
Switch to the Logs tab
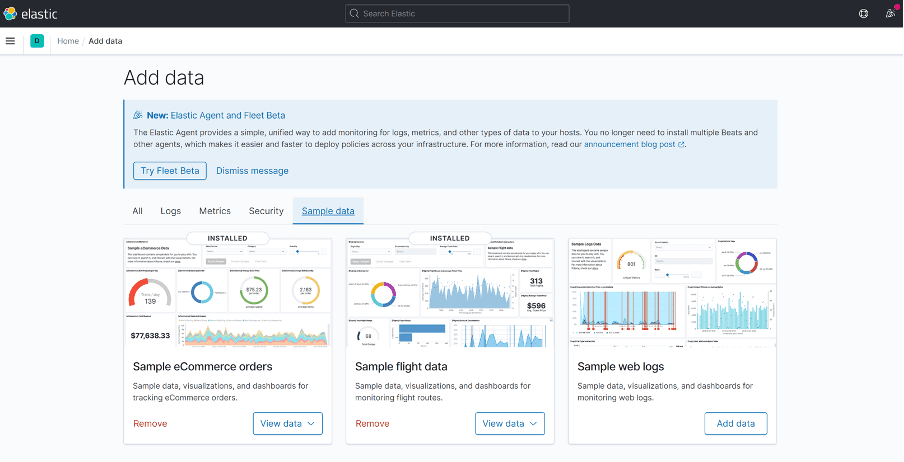(x=171, y=211)
